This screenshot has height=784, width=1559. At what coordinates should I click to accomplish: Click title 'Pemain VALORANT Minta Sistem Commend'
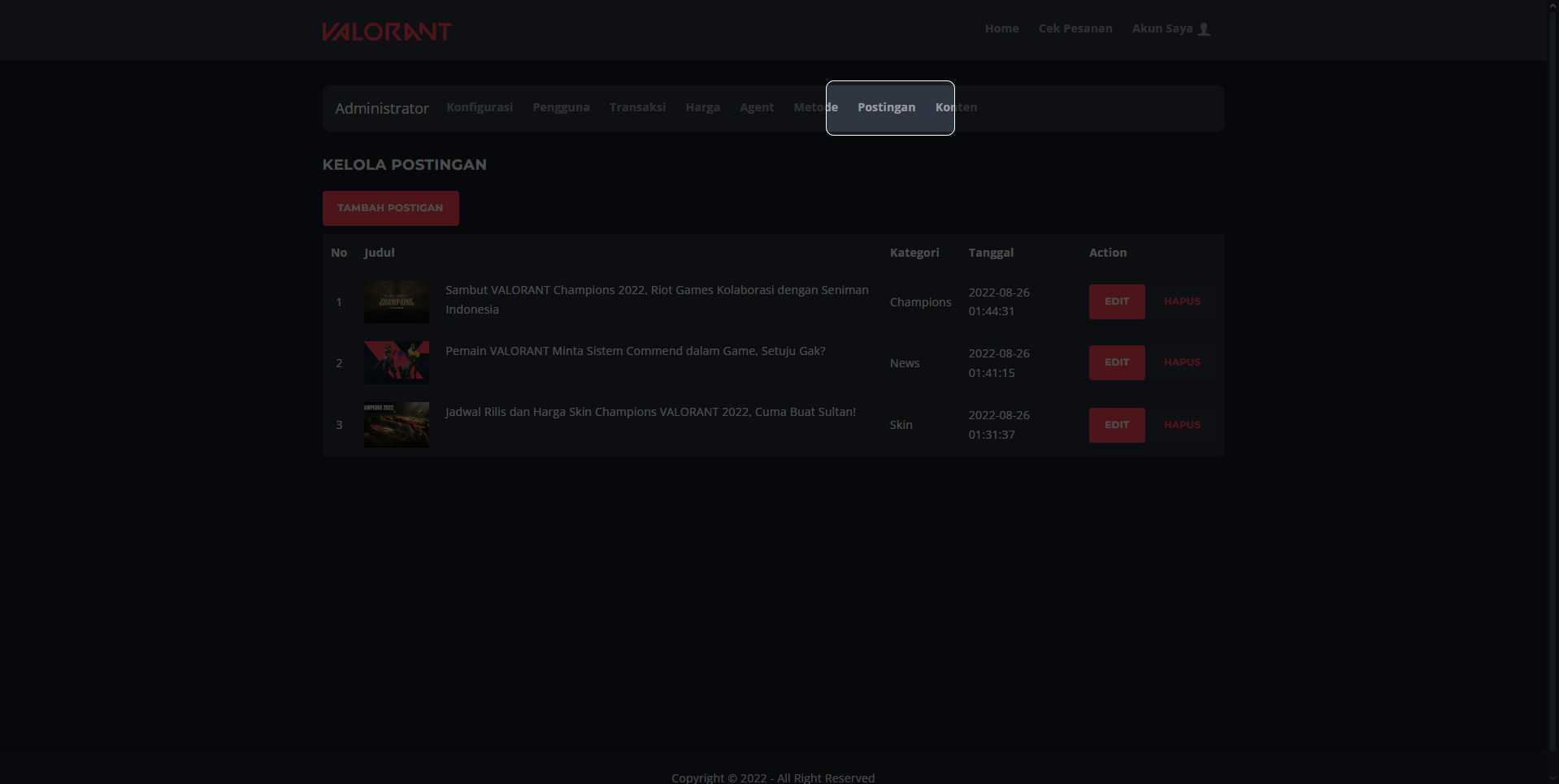(636, 351)
